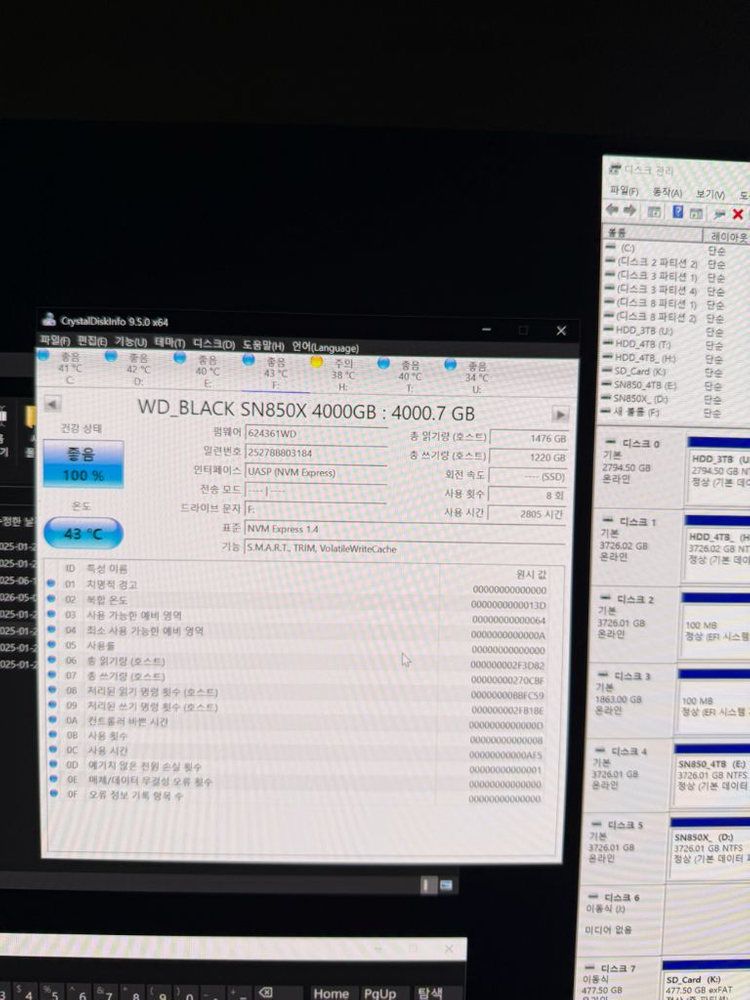Go to next disk with right arrow in CrystalDiskInfo

(559, 415)
